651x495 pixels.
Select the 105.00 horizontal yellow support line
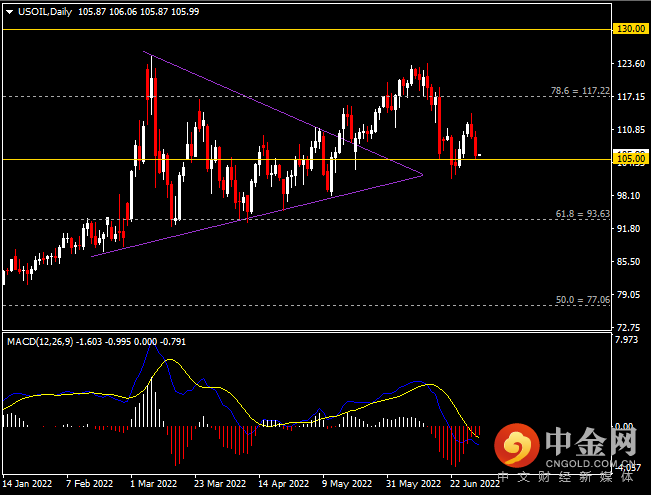click(x=307, y=159)
